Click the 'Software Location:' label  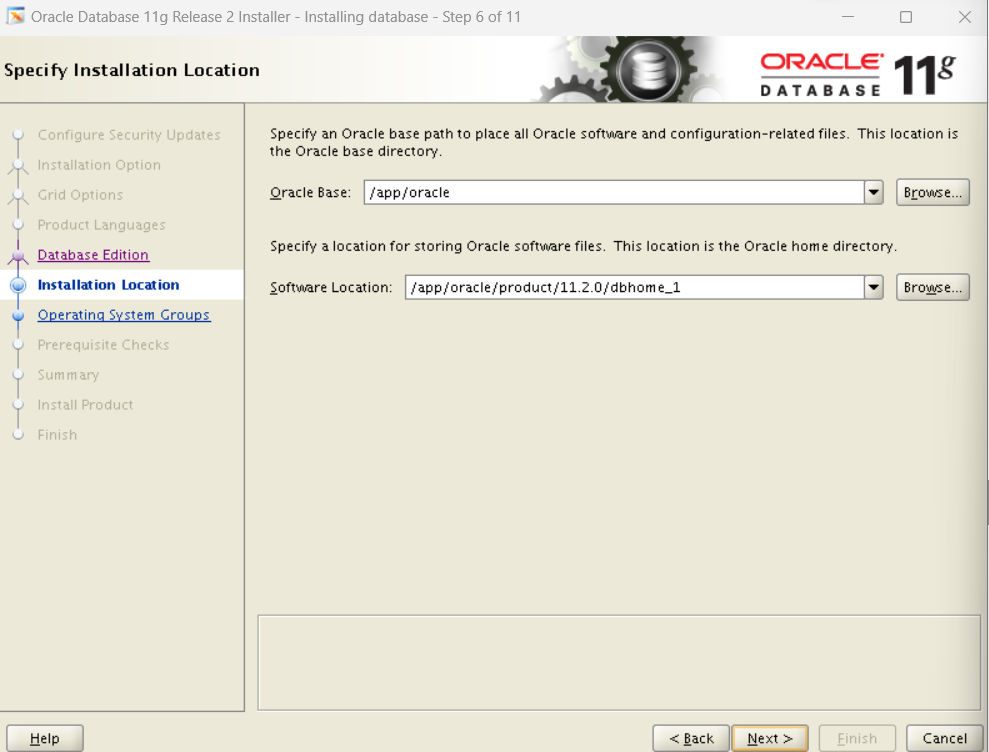pos(331,288)
